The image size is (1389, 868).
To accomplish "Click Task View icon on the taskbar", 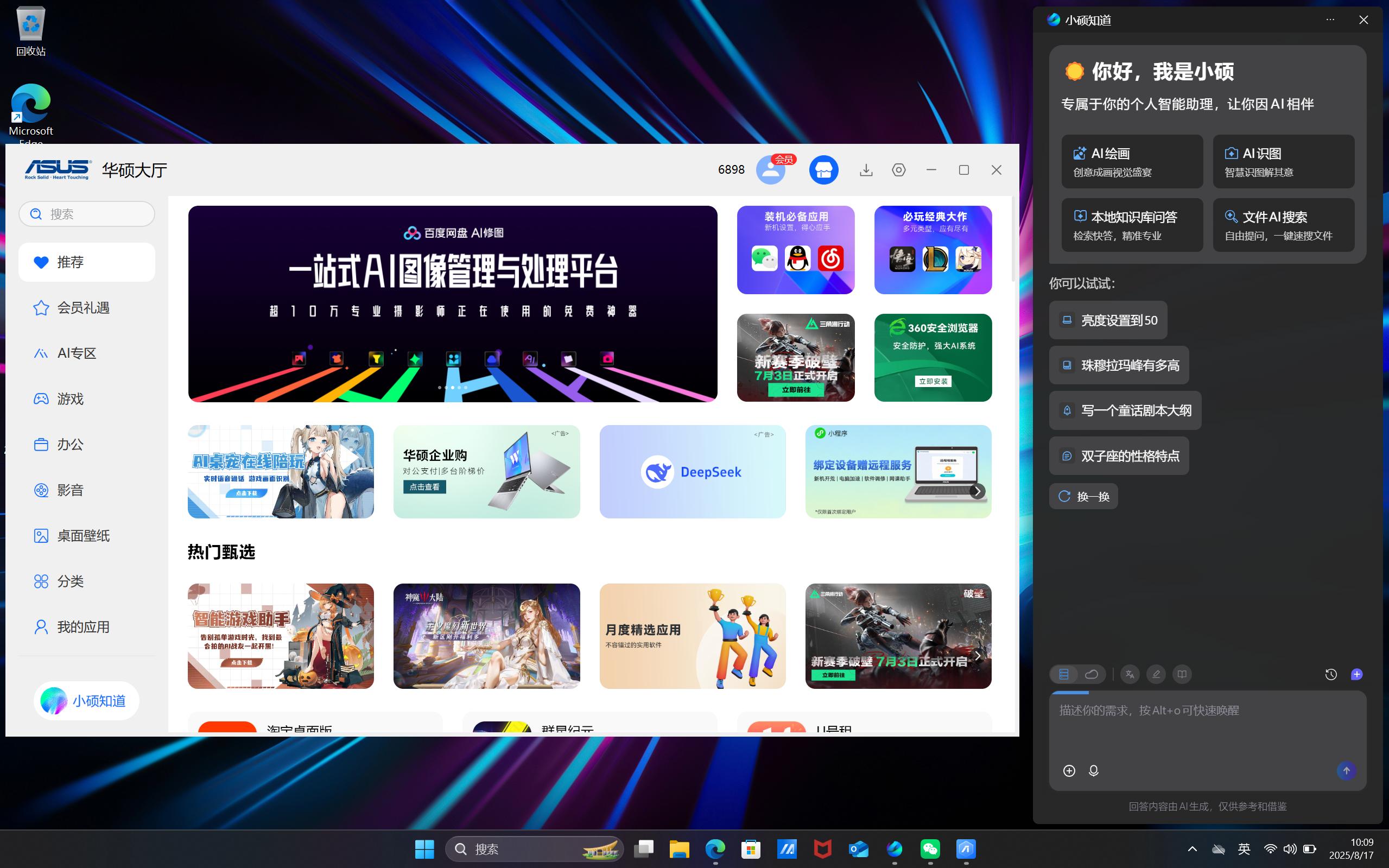I will 643,848.
